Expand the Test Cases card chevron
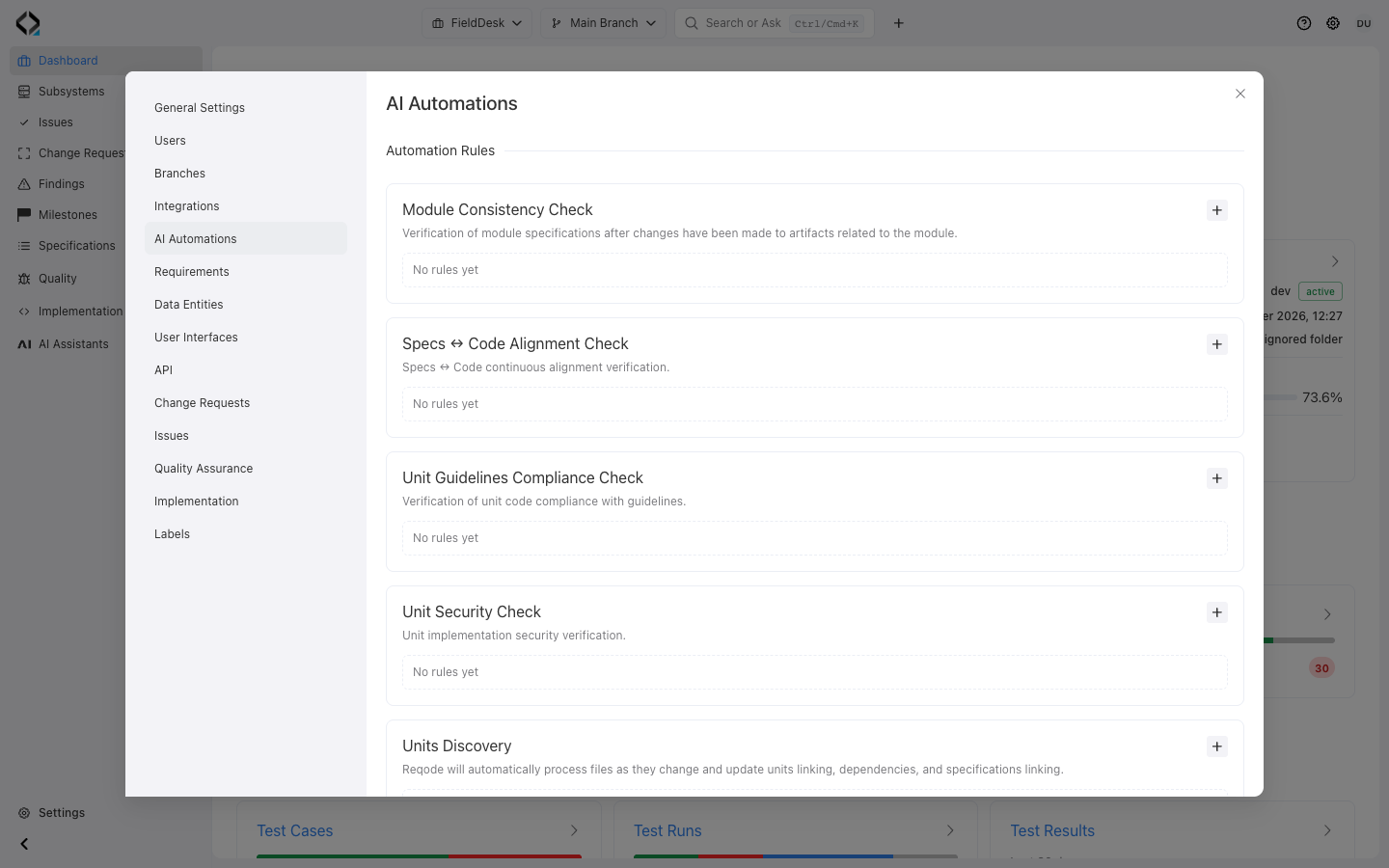Screen dimensions: 1389x868 click(x=574, y=830)
